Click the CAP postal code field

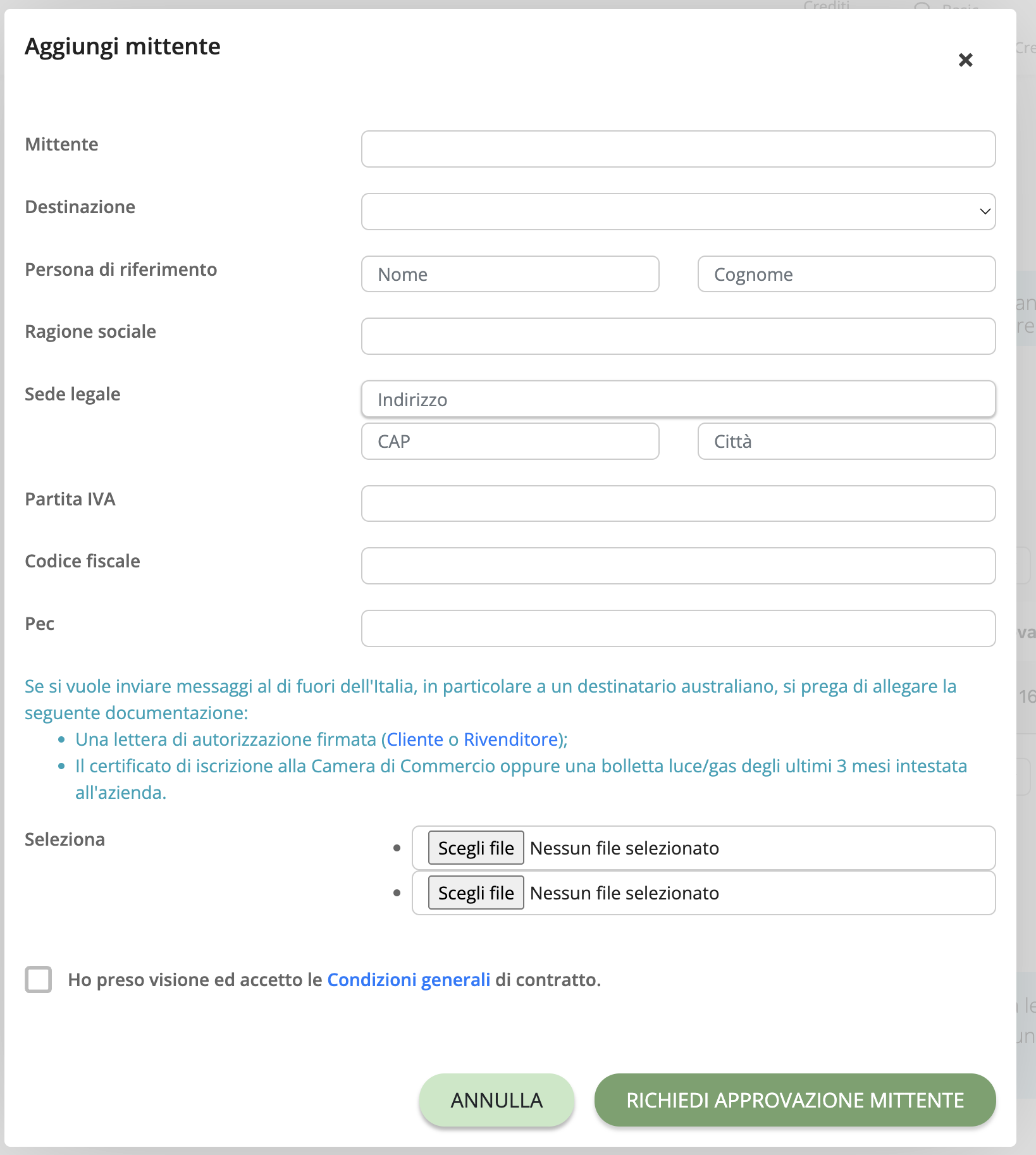tap(510, 441)
